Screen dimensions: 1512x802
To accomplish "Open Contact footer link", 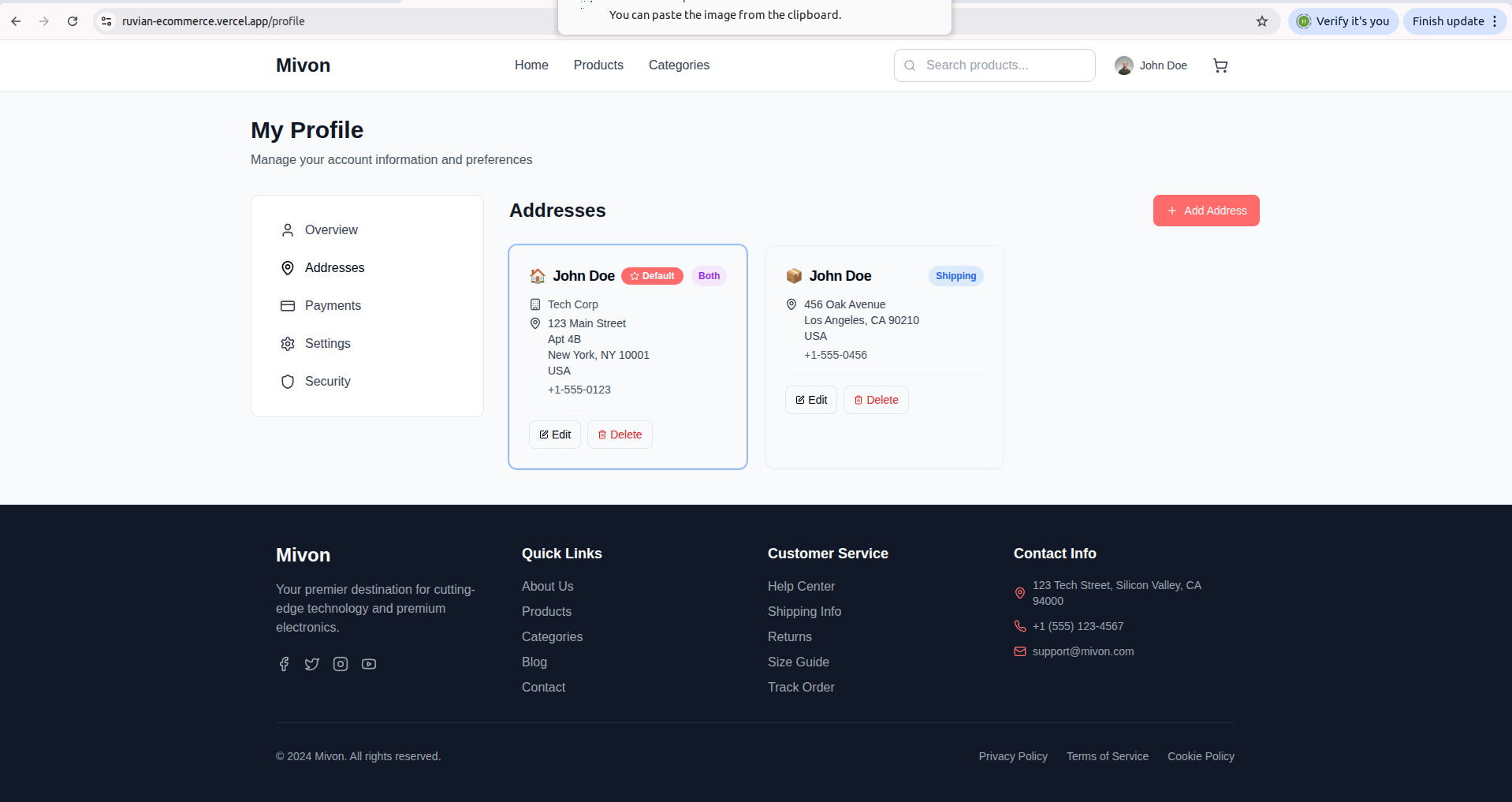I will point(543,688).
